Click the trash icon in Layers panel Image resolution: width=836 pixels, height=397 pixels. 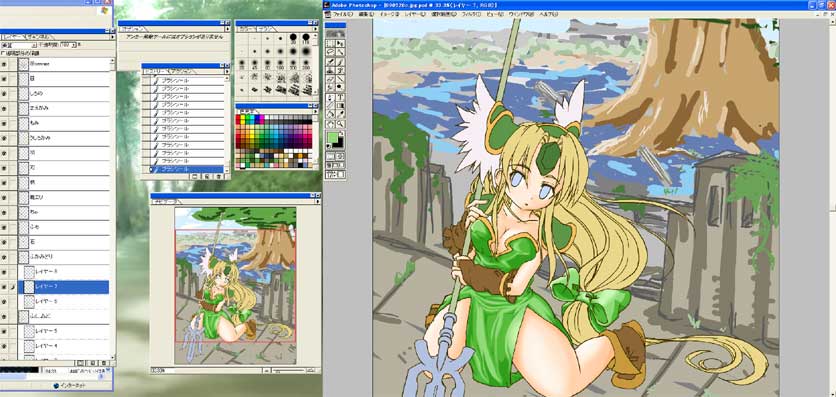(104, 363)
